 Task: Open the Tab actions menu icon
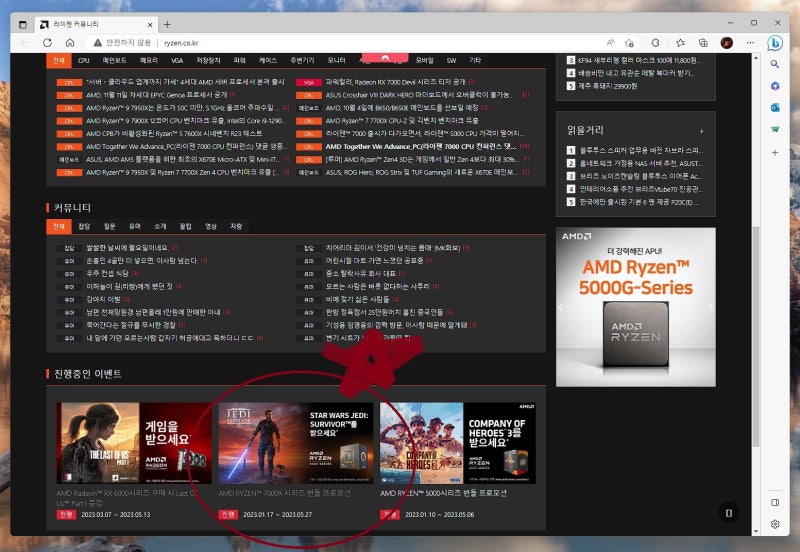coord(22,24)
